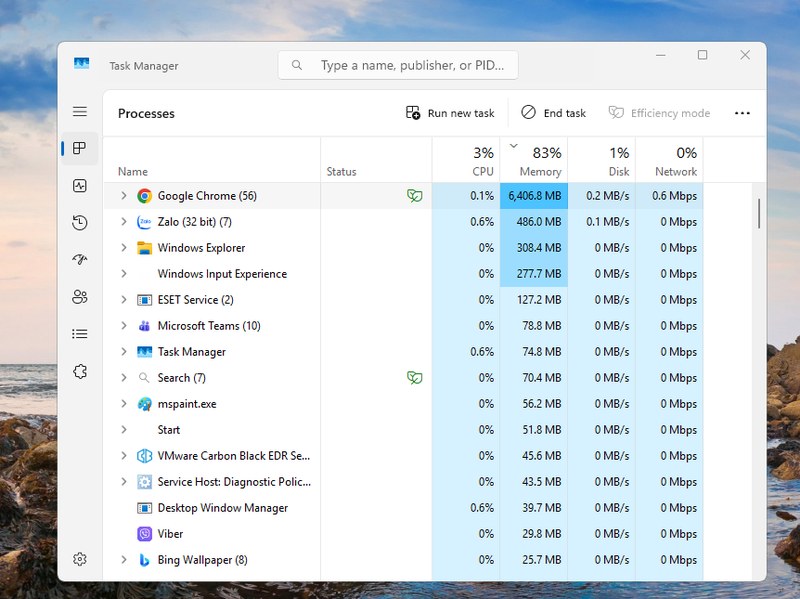Image resolution: width=800 pixels, height=599 pixels.
Task: Click the Microsoft Teams process icon
Action: (x=144, y=326)
